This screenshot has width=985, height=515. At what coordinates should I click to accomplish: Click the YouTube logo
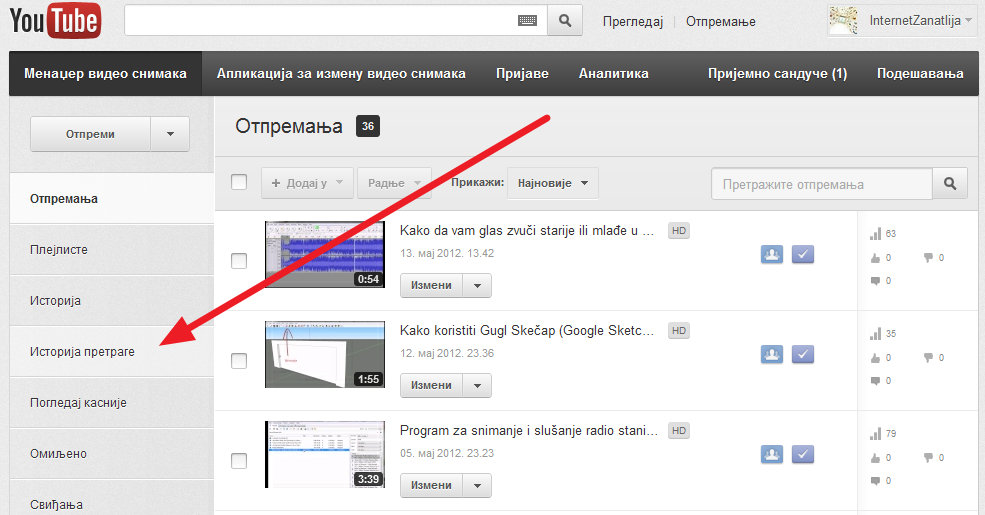(56, 20)
